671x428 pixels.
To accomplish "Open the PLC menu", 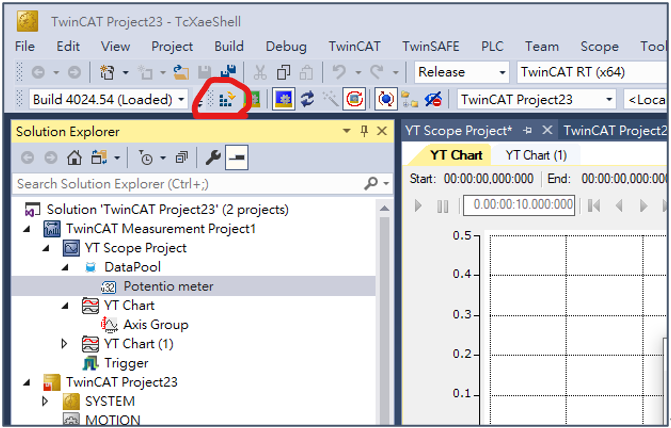I will click(492, 46).
